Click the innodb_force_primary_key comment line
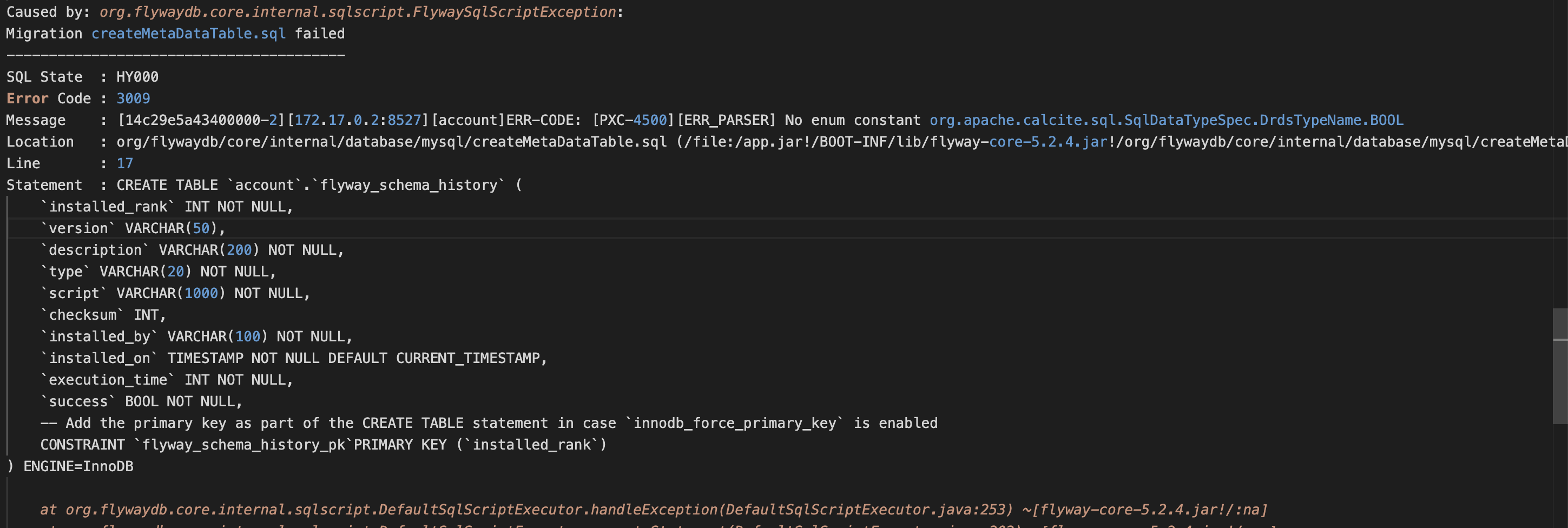This screenshot has width=1568, height=528. click(489, 424)
